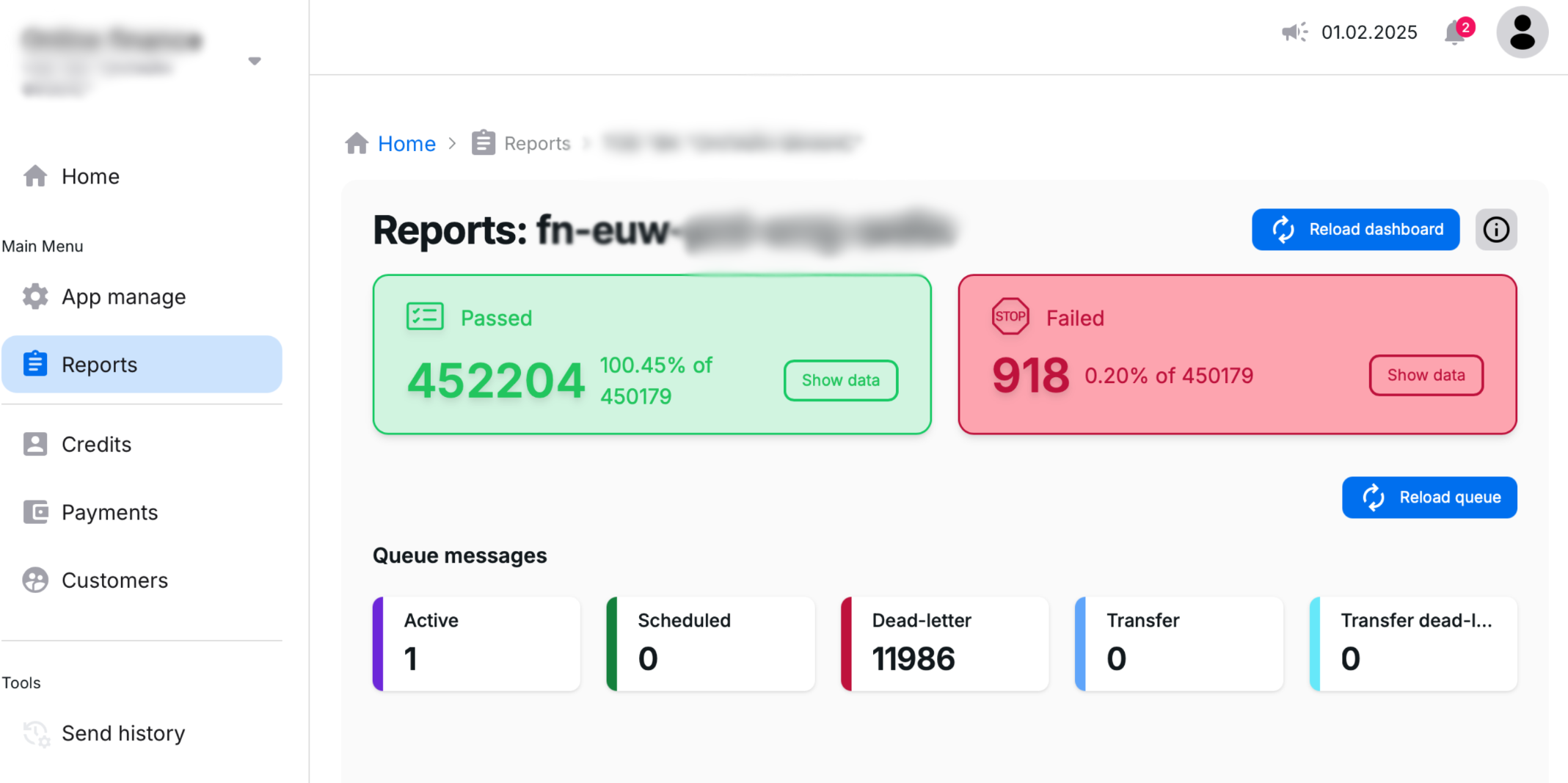This screenshot has height=783, width=1568.
Task: Open the notifications bell
Action: coord(1456,33)
